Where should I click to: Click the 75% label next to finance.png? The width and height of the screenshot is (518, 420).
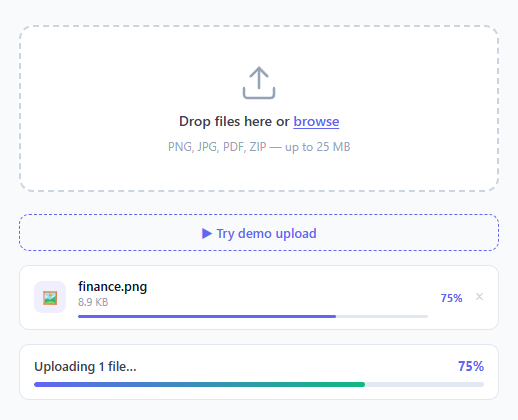pyautogui.click(x=451, y=298)
